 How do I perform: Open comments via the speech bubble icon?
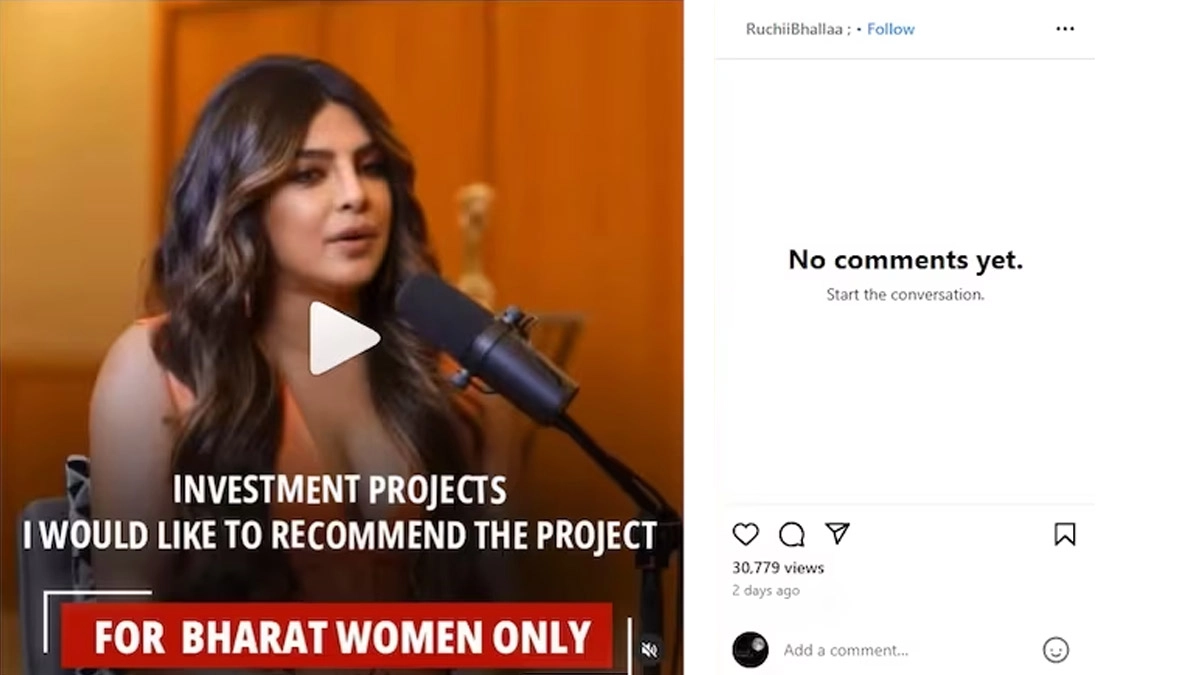pos(791,534)
